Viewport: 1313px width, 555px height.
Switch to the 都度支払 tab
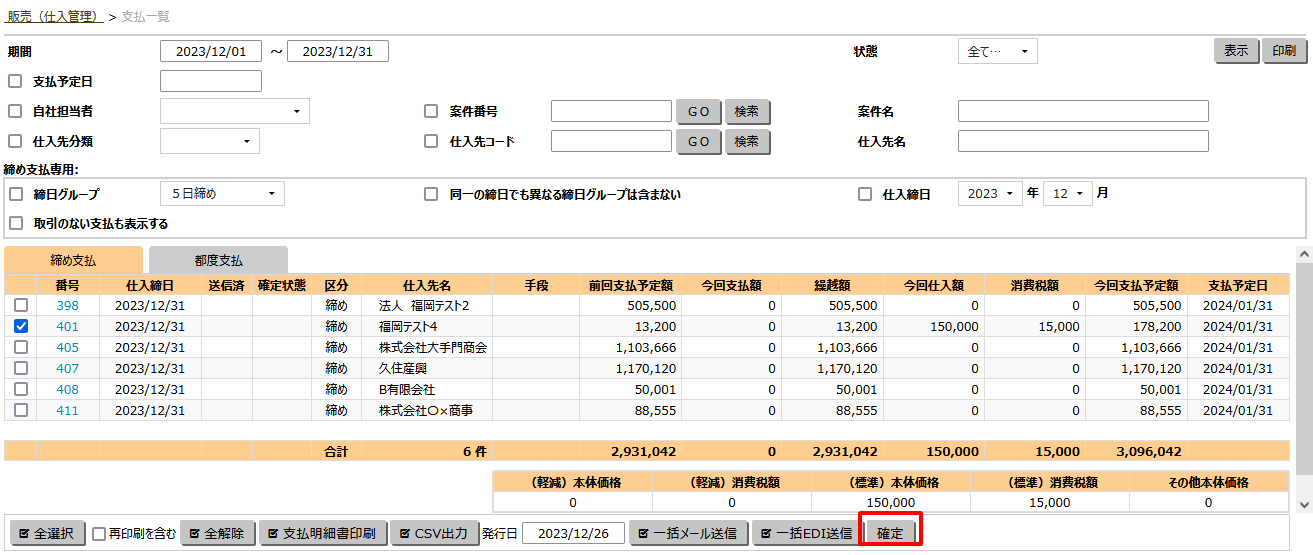(218, 260)
